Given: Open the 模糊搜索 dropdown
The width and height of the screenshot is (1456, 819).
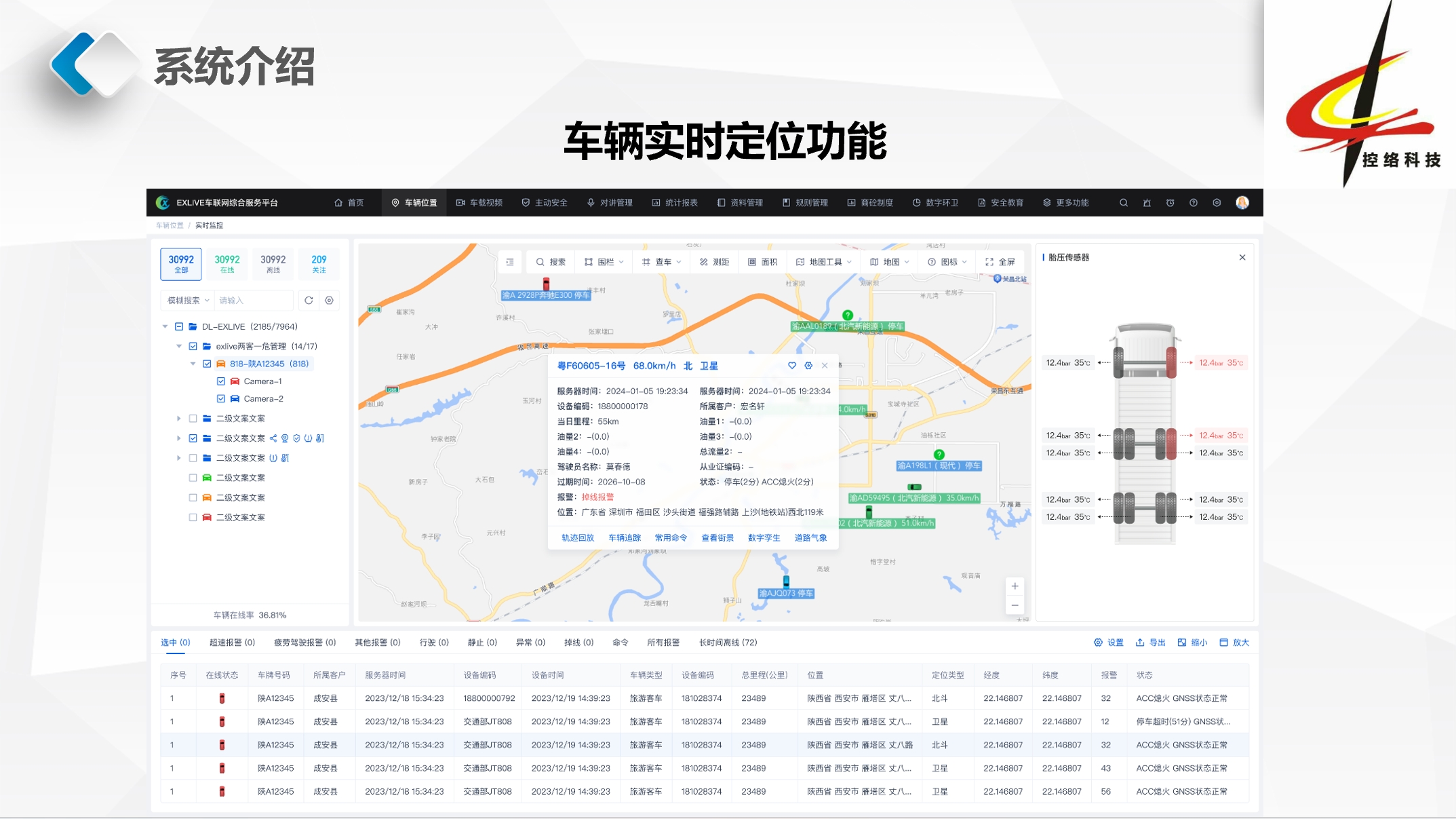Looking at the screenshot, I should click(188, 300).
